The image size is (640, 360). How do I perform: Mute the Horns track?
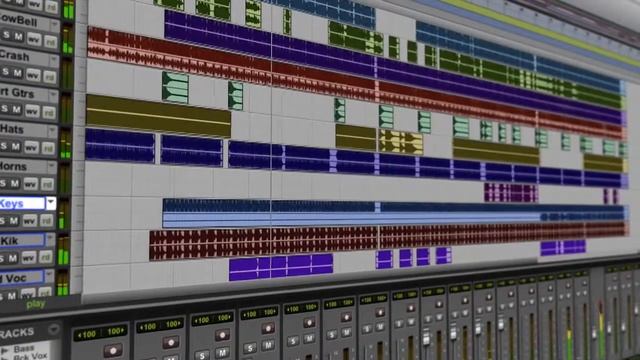[x=16, y=183]
